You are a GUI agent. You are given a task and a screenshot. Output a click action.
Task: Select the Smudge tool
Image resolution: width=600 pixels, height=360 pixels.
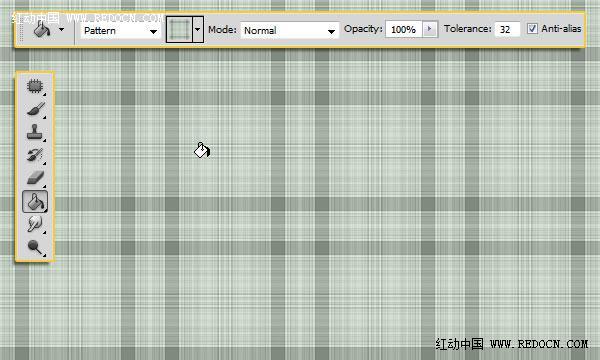(35, 224)
